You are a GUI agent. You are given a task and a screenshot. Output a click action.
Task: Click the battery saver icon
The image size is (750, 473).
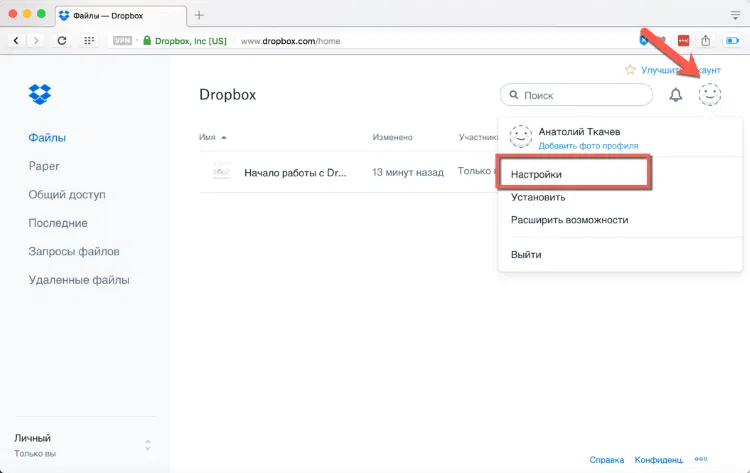click(732, 41)
